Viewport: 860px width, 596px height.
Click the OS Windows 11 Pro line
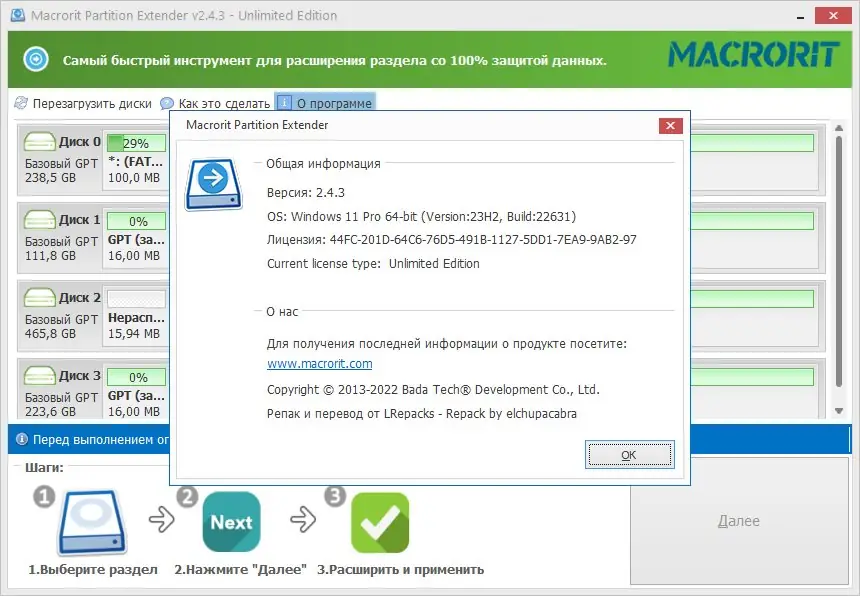coord(421,217)
